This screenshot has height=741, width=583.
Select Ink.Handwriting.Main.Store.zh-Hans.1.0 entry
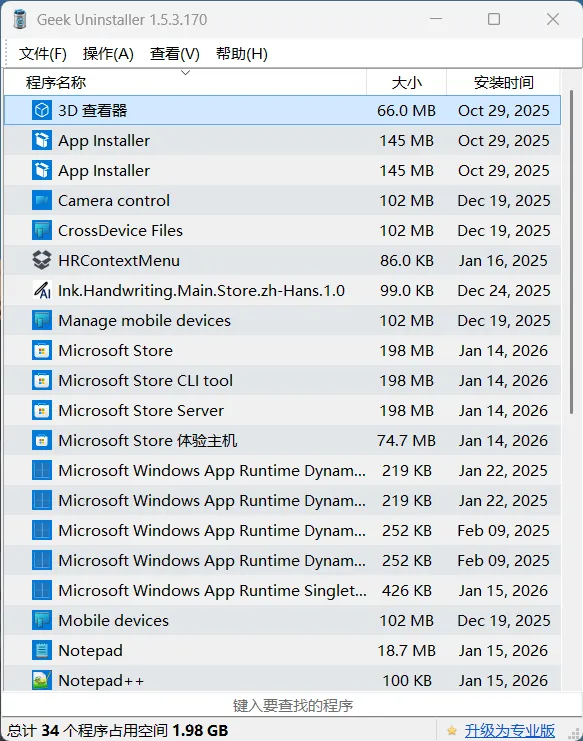pos(283,291)
